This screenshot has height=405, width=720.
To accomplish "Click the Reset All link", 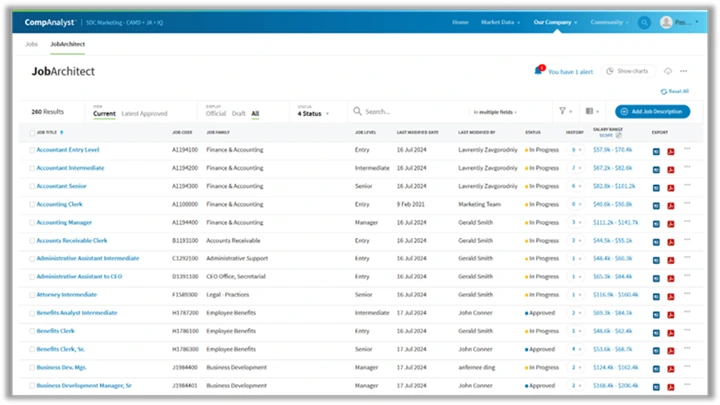I will click(675, 91).
